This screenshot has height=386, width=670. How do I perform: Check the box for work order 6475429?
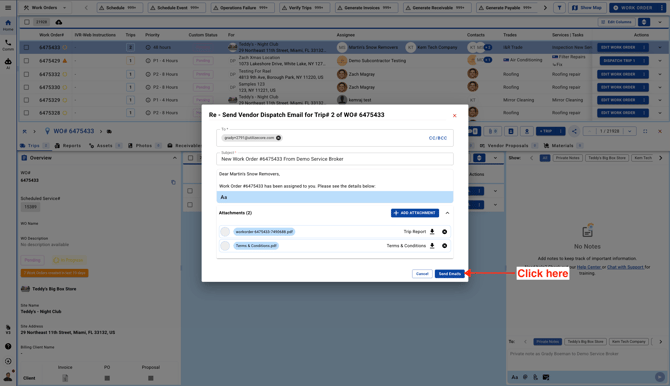tap(26, 61)
